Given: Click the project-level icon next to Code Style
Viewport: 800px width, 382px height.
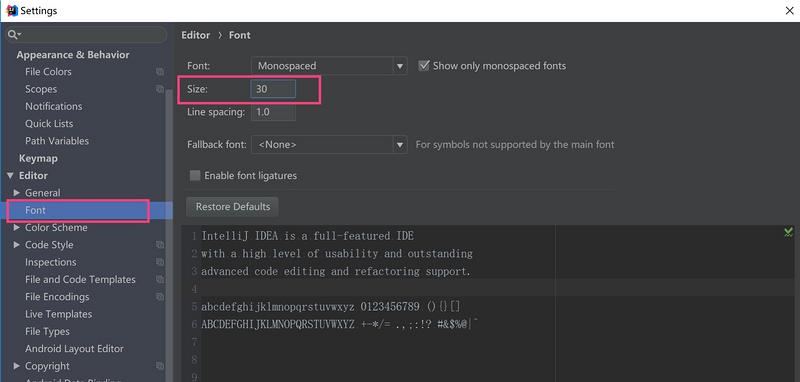Looking at the screenshot, I should [160, 245].
